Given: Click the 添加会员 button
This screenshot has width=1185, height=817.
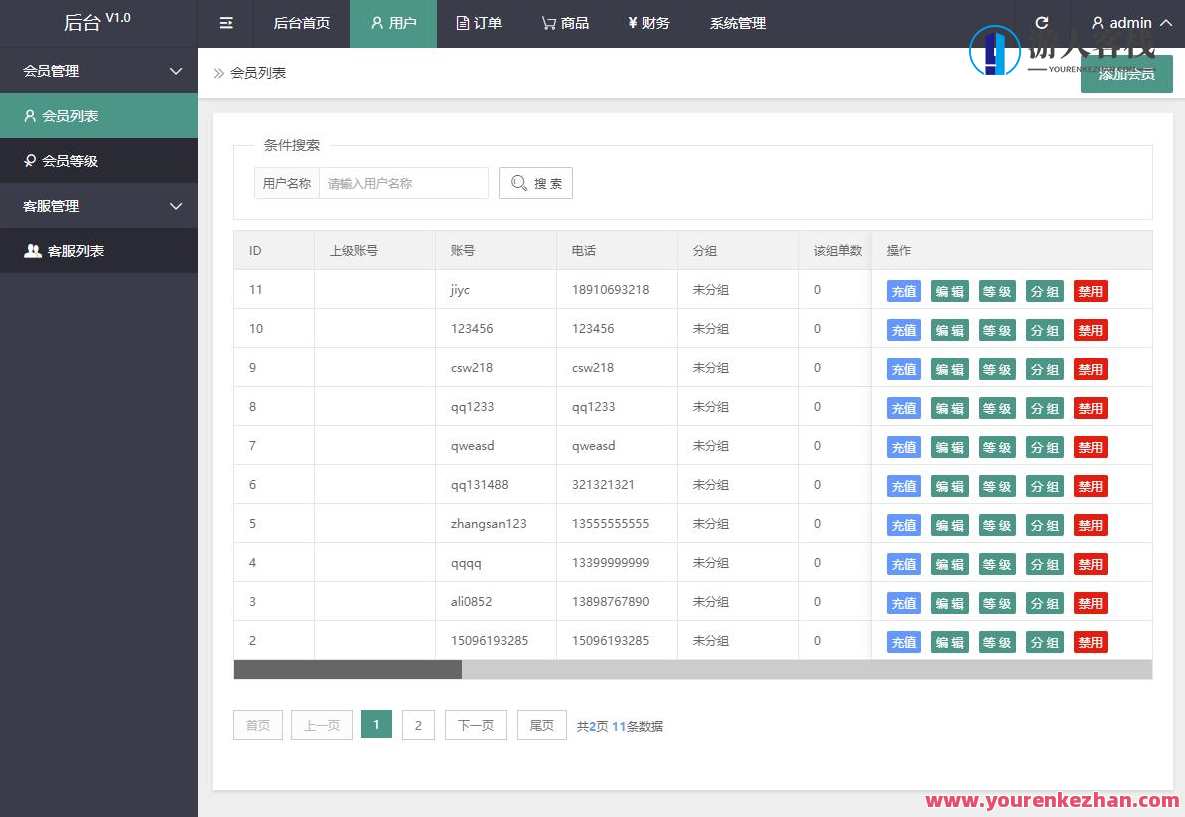Looking at the screenshot, I should click(x=1126, y=74).
